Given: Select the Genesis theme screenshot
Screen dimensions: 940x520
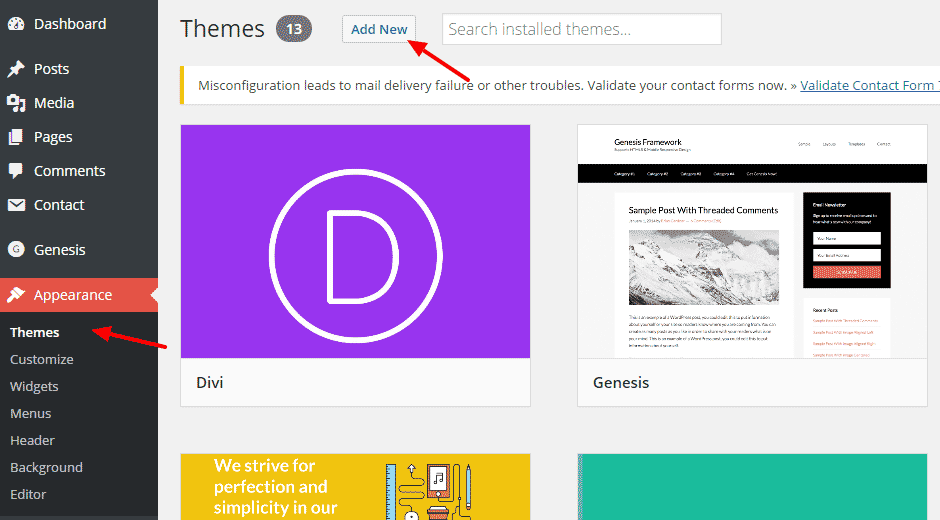Looking at the screenshot, I should (752, 241).
